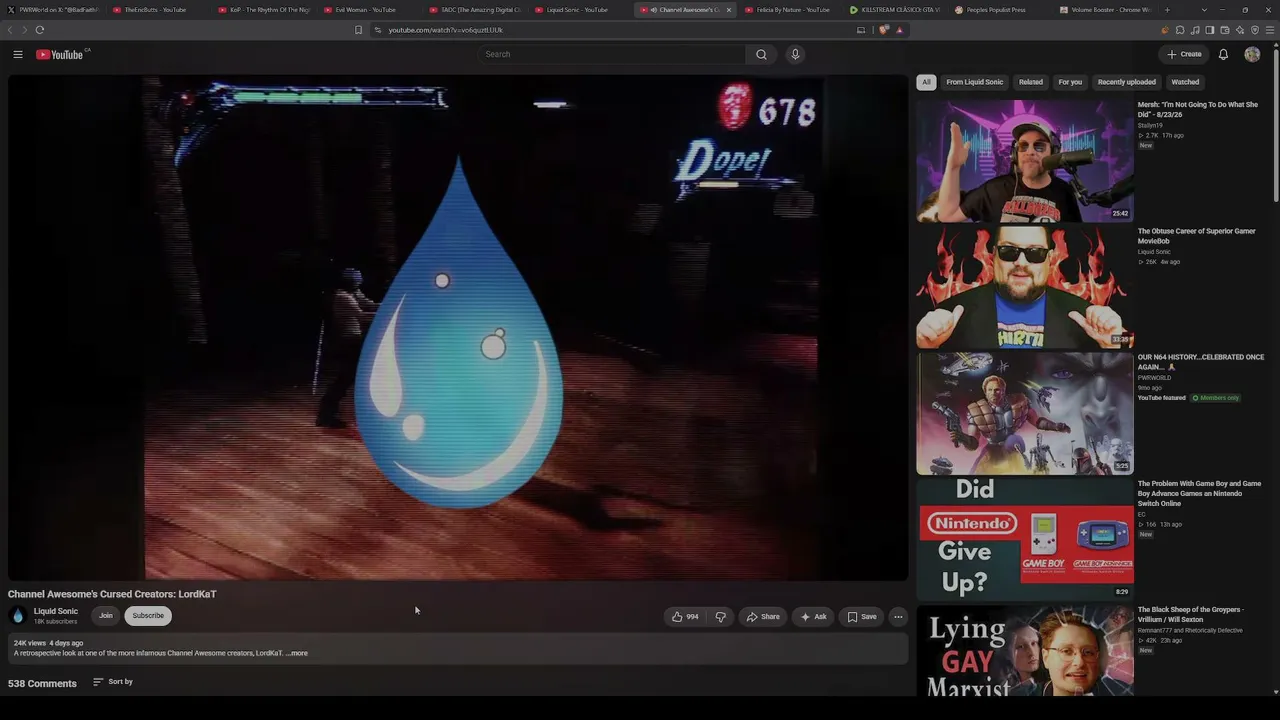This screenshot has height=720, width=1280.
Task: View site information icon beside the URL
Action: coord(378,30)
